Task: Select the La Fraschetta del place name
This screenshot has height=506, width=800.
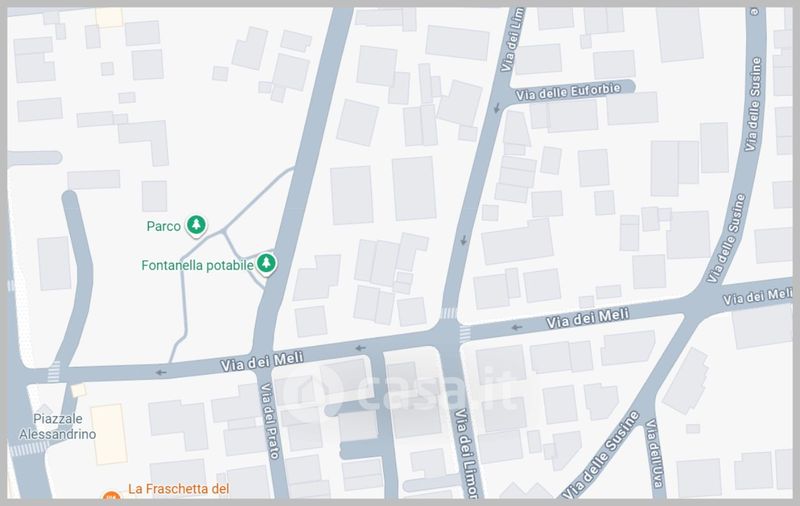Action: (180, 490)
